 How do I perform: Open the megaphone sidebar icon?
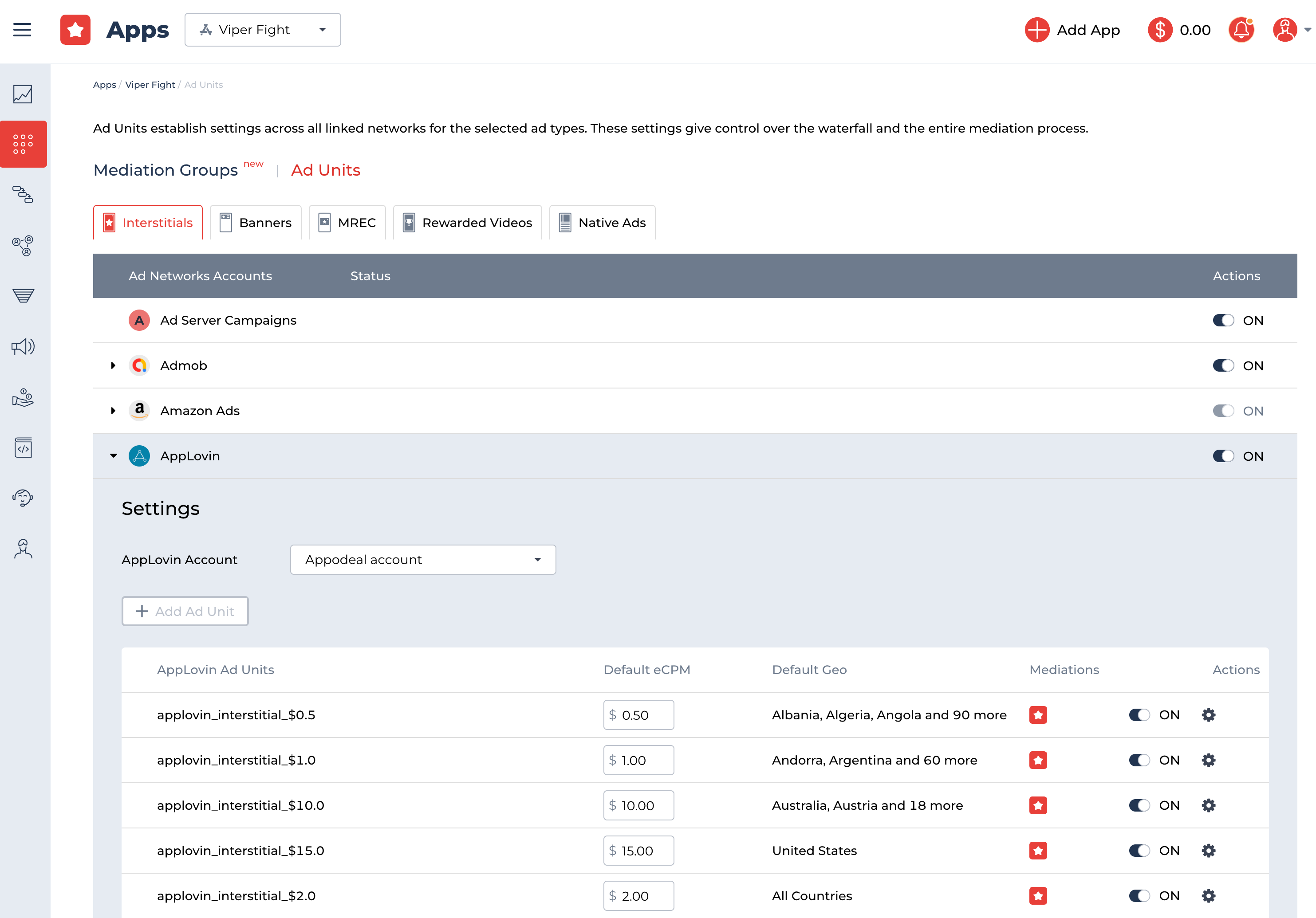(23, 347)
